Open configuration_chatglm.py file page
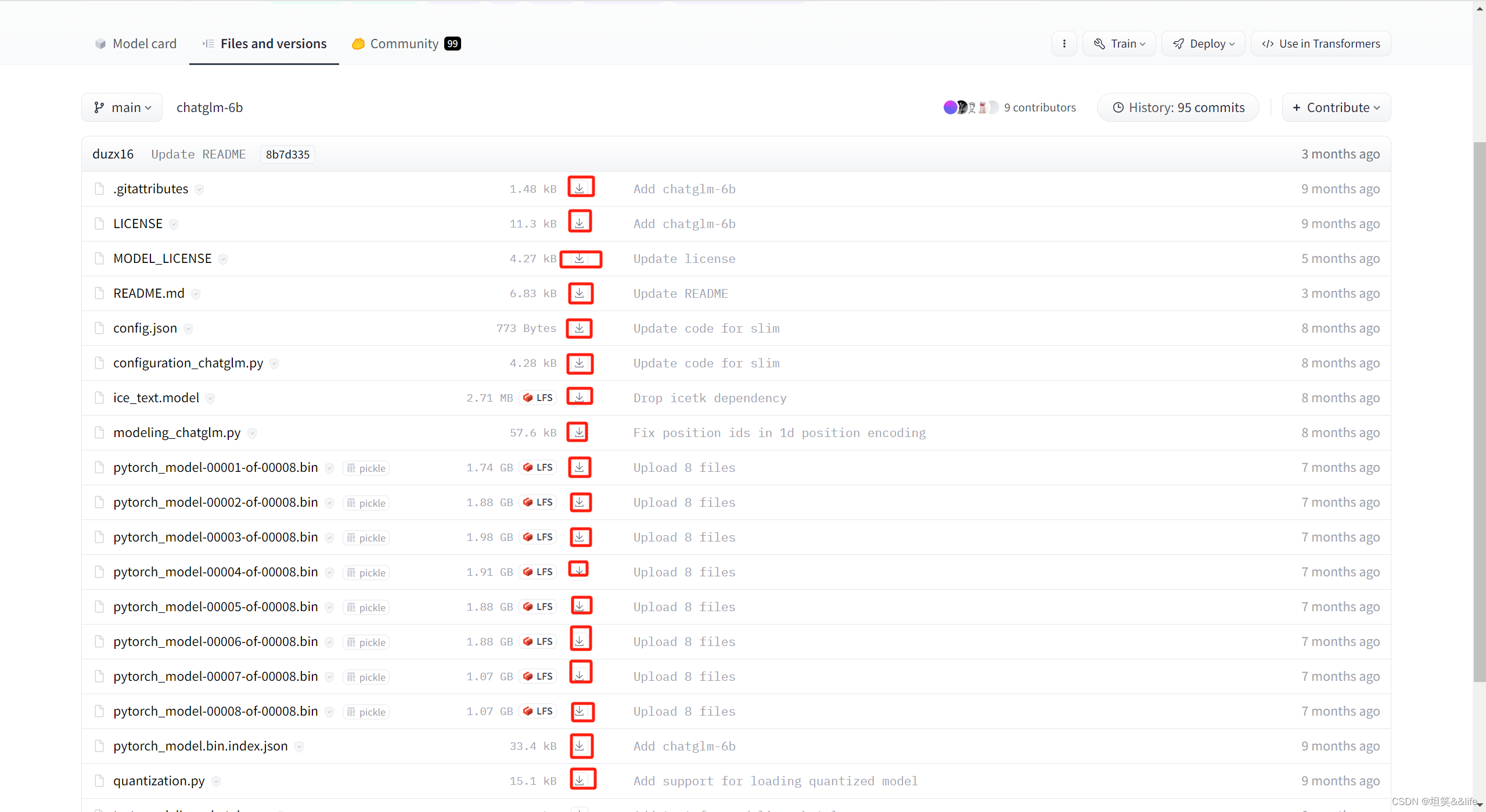The height and width of the screenshot is (812, 1486). pyautogui.click(x=188, y=363)
